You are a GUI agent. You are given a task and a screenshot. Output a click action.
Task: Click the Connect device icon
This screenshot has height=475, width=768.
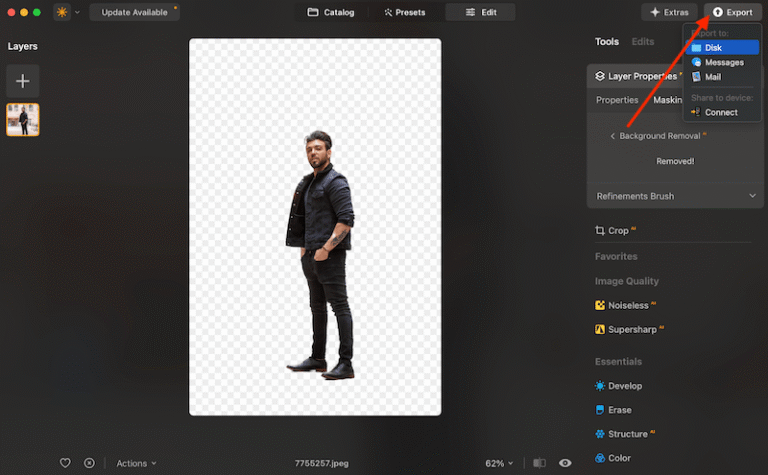pos(696,112)
